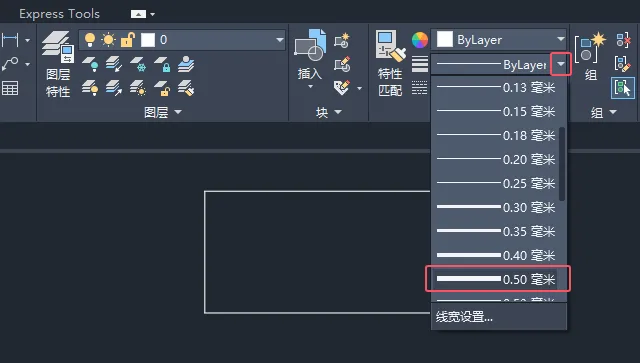This screenshot has height=363, width=640.
Task: Open the Express Tools ribbon tab
Action: pos(59,14)
